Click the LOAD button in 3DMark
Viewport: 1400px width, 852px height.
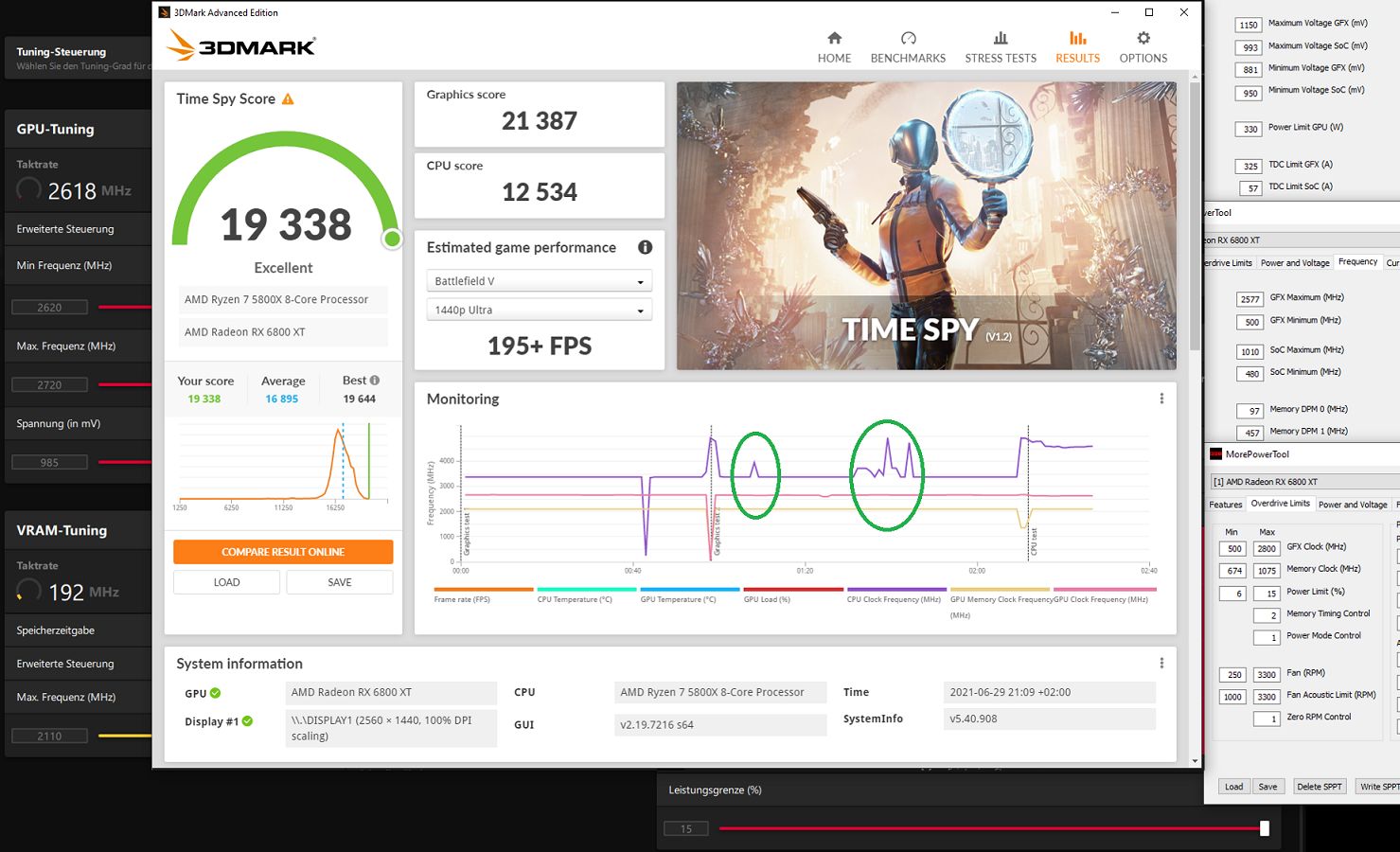point(226,582)
